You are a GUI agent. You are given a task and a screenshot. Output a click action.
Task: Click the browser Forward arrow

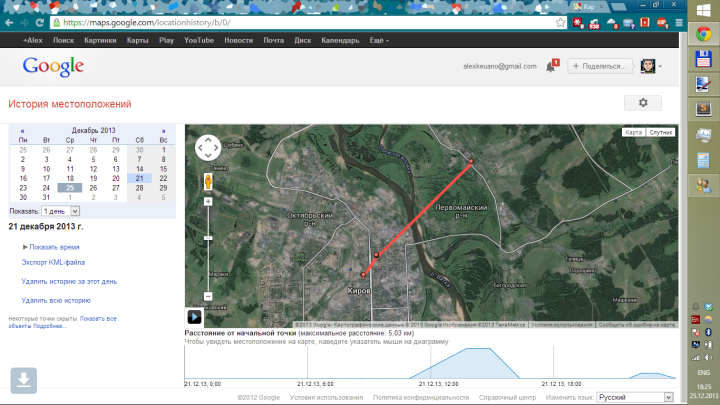25,22
